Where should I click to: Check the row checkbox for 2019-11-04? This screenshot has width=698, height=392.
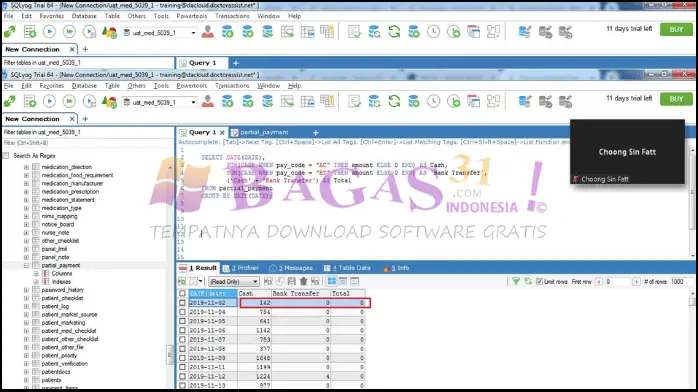coord(182,312)
